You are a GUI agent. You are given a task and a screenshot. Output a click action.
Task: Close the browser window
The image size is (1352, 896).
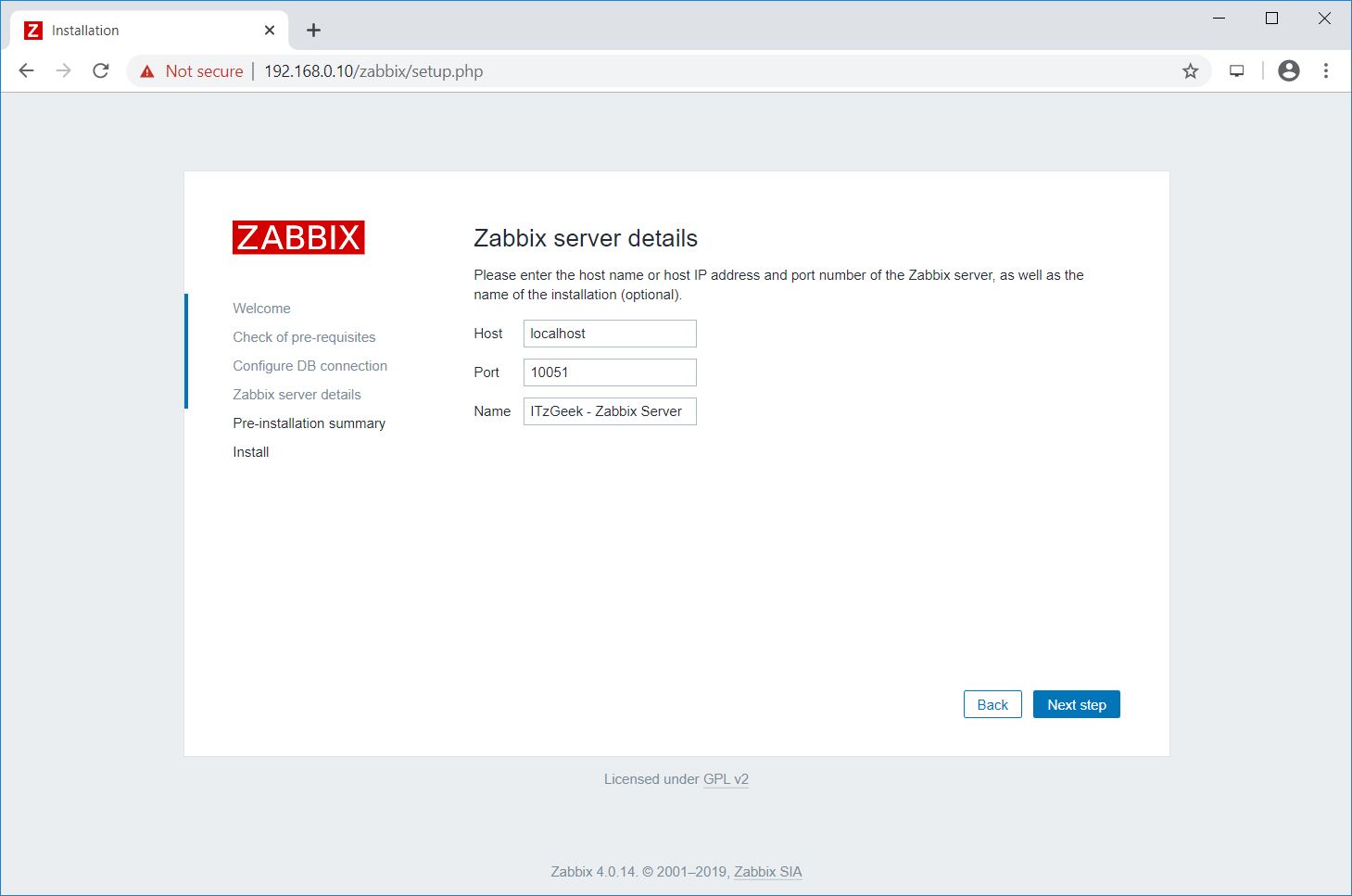(1325, 19)
